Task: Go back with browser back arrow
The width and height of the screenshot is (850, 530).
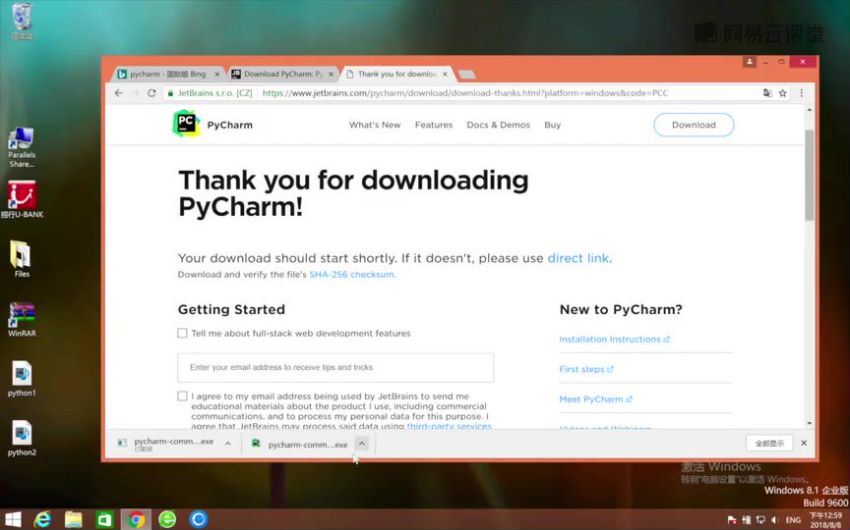Action: [x=119, y=93]
